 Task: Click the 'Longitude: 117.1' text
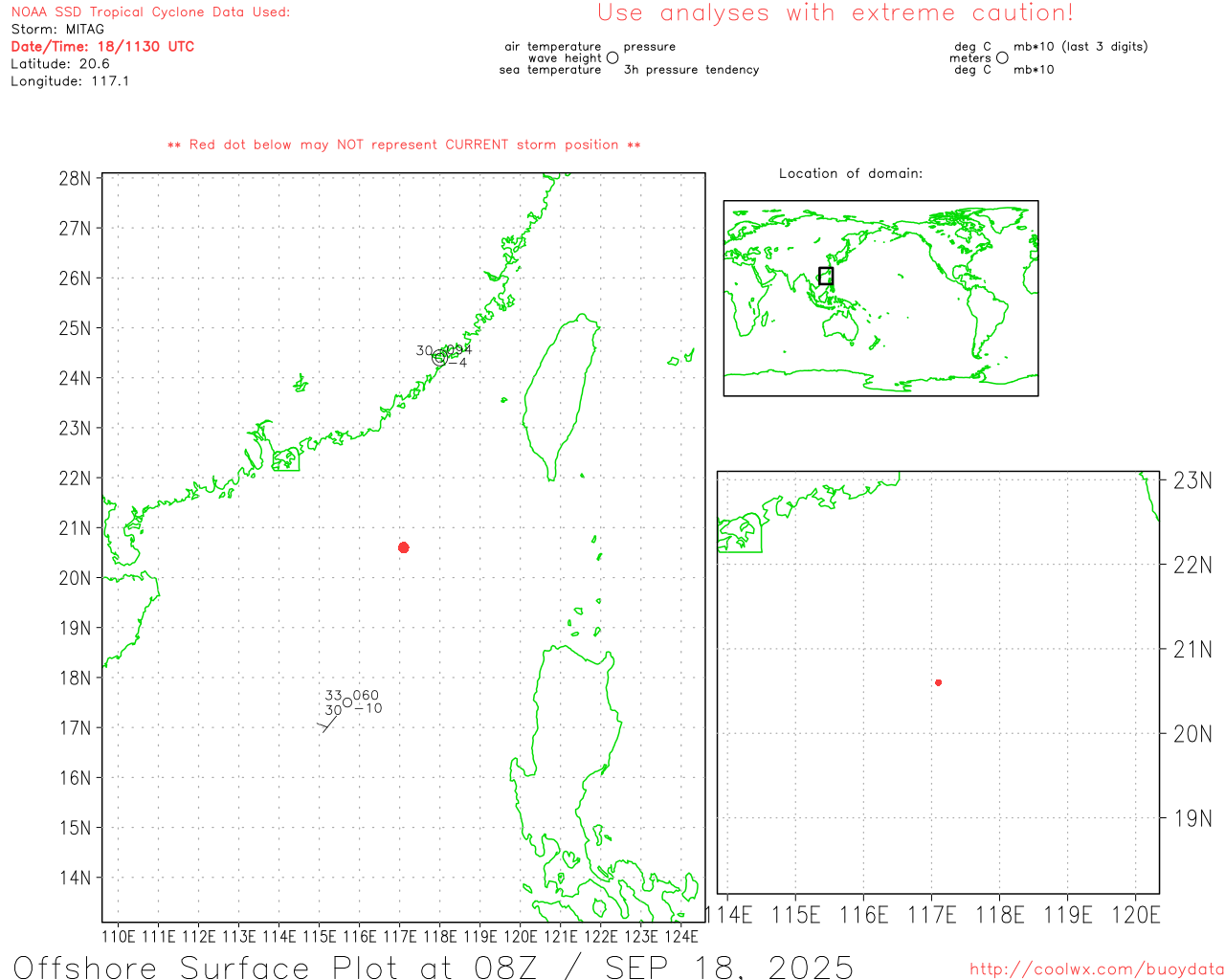click(70, 81)
